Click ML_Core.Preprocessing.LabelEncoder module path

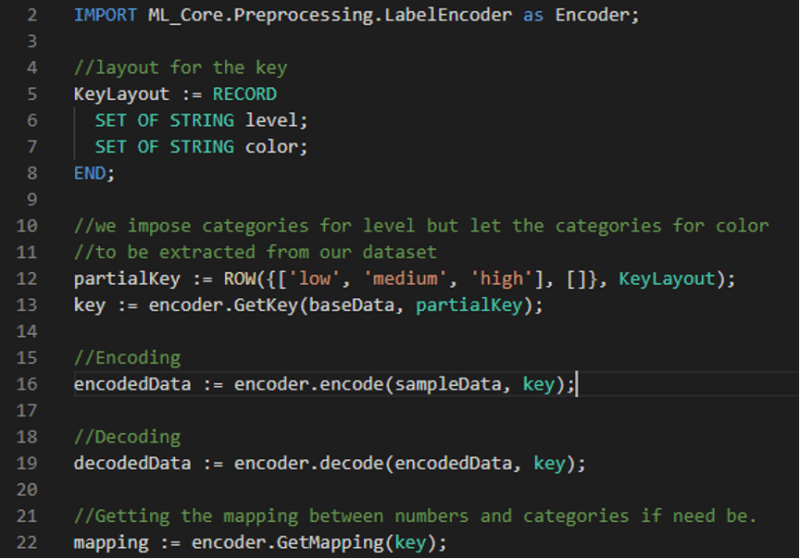330,15
